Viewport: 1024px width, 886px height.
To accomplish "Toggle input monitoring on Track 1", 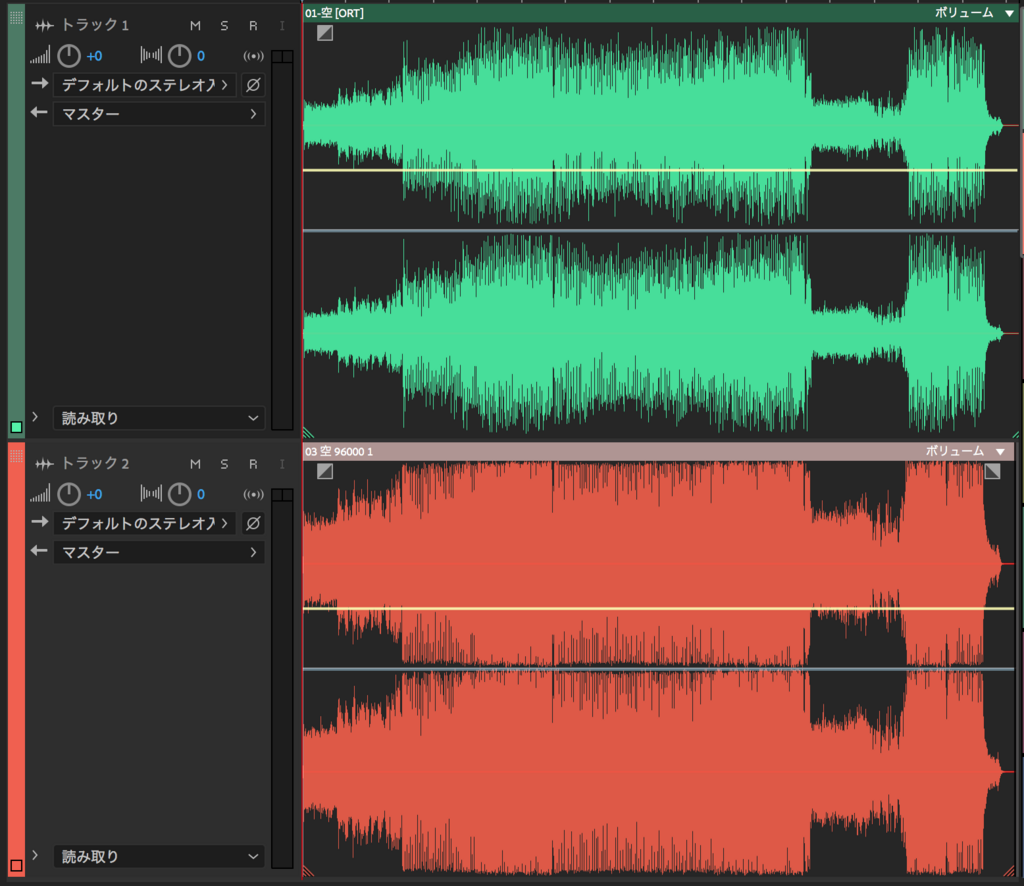I will coord(282,25).
